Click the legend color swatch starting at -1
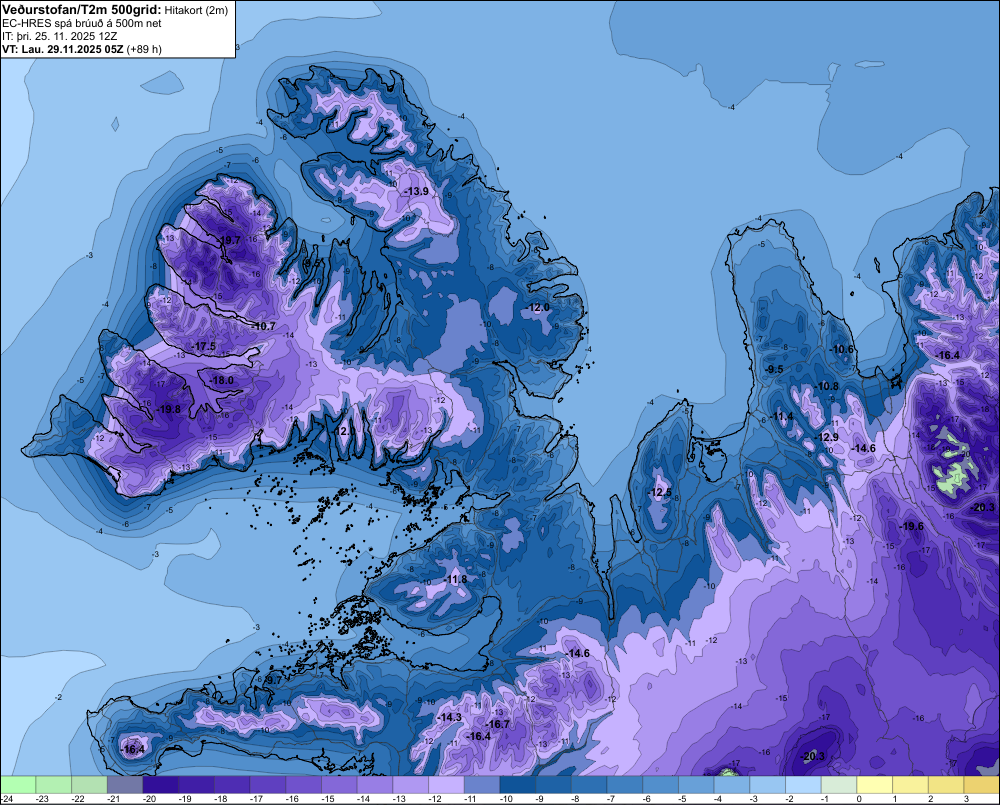Screen dimensions: 1000x805 click(x=839, y=785)
